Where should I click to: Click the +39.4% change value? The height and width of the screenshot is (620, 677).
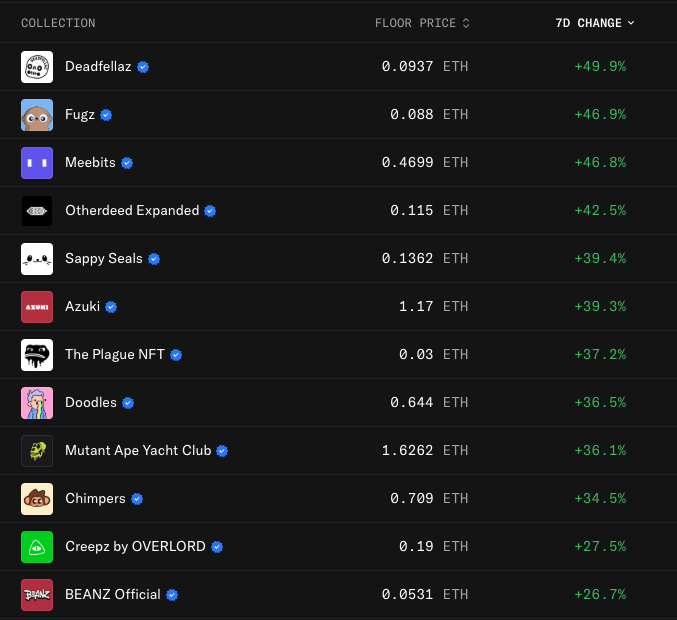pos(600,259)
